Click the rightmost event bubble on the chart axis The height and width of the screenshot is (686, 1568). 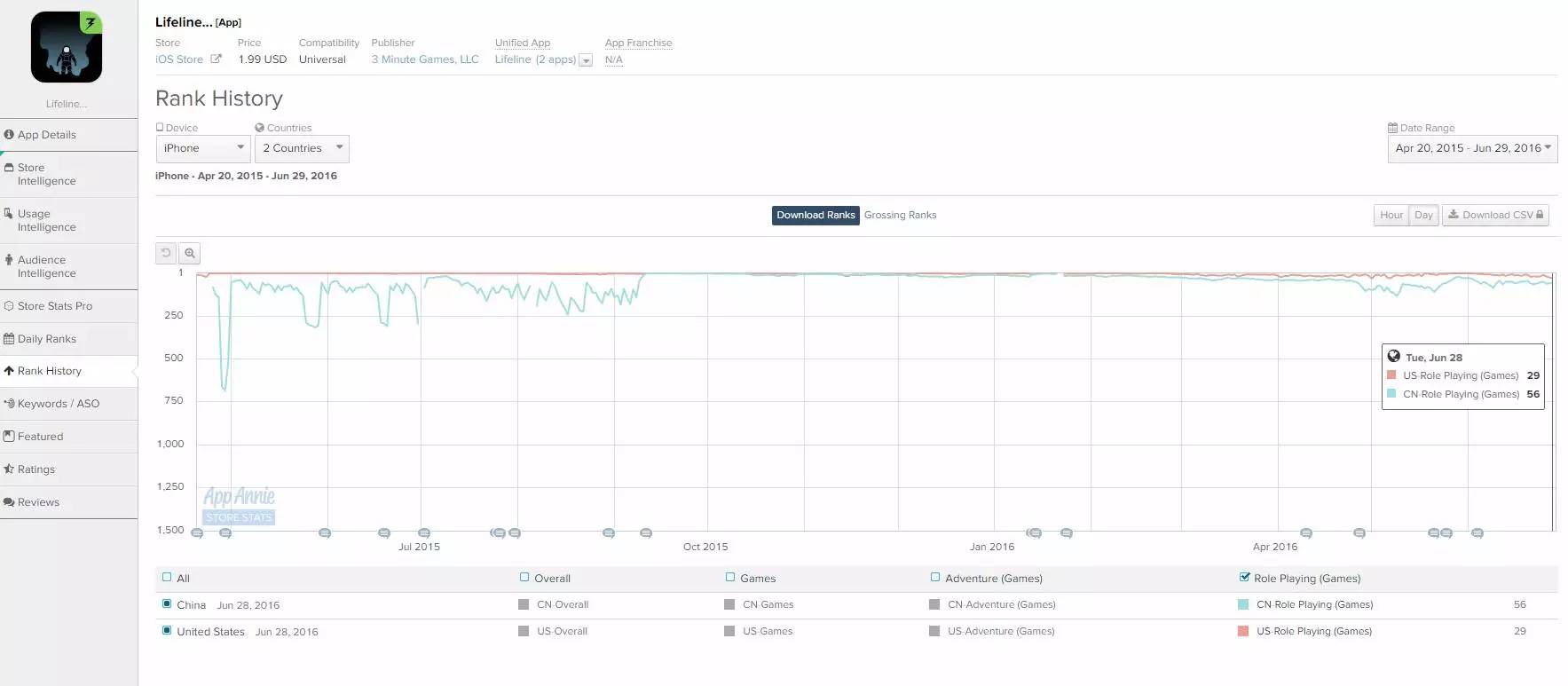1477,533
